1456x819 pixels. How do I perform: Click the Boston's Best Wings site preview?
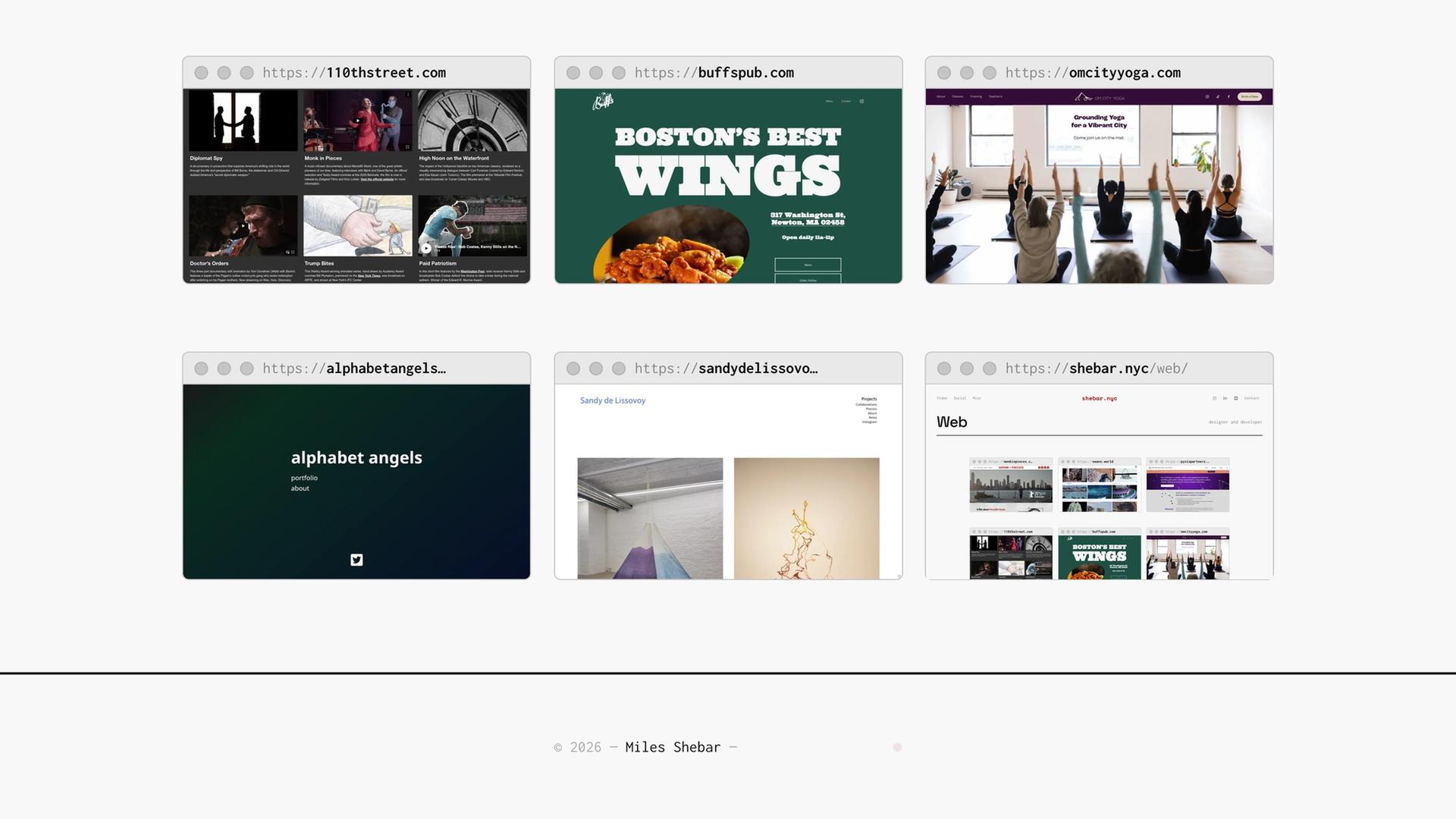click(728, 186)
